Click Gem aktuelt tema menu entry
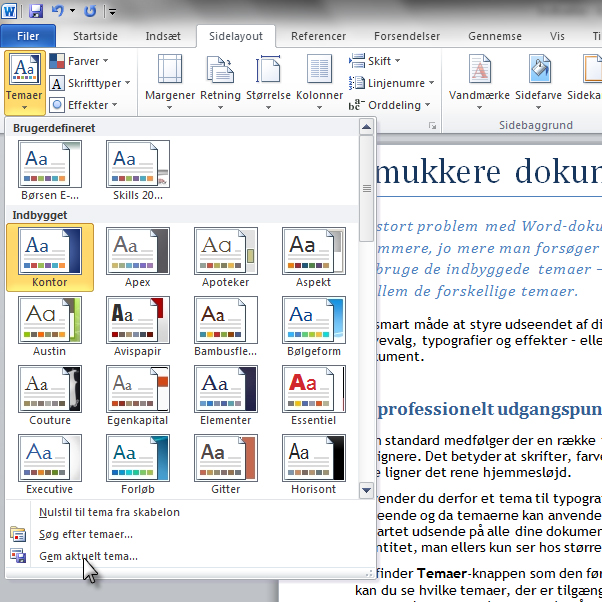This screenshot has width=602, height=602. point(88,556)
